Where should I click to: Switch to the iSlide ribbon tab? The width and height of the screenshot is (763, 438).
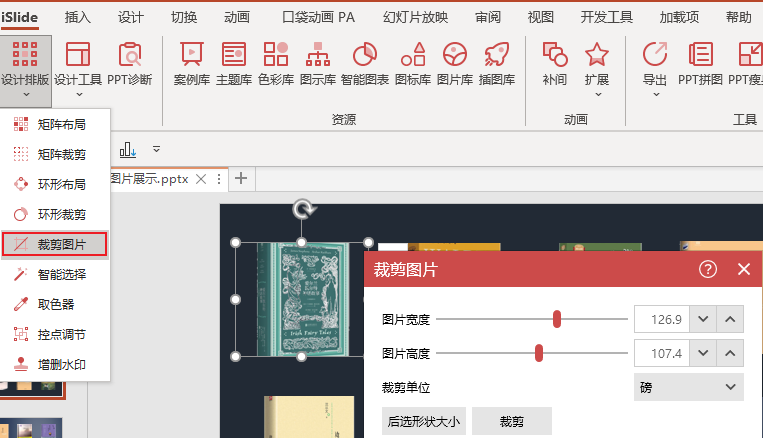(19, 18)
